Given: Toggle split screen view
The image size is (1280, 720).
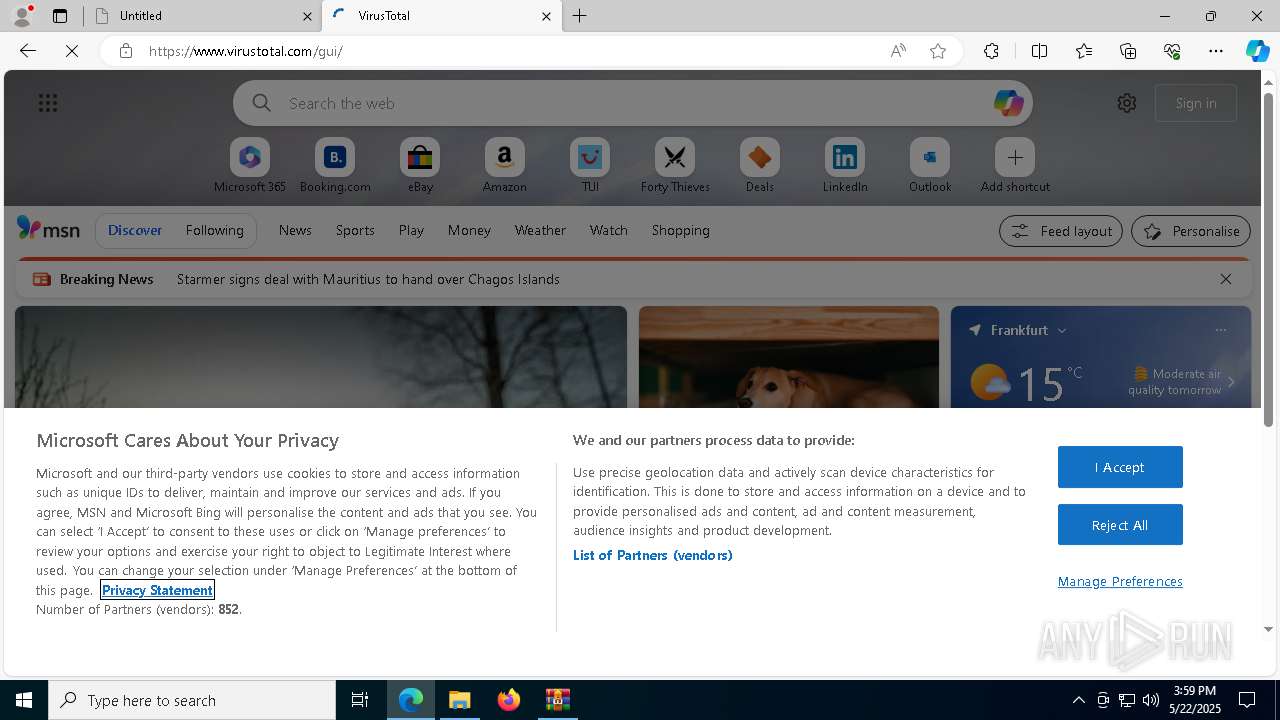Looking at the screenshot, I should coord(1039,51).
